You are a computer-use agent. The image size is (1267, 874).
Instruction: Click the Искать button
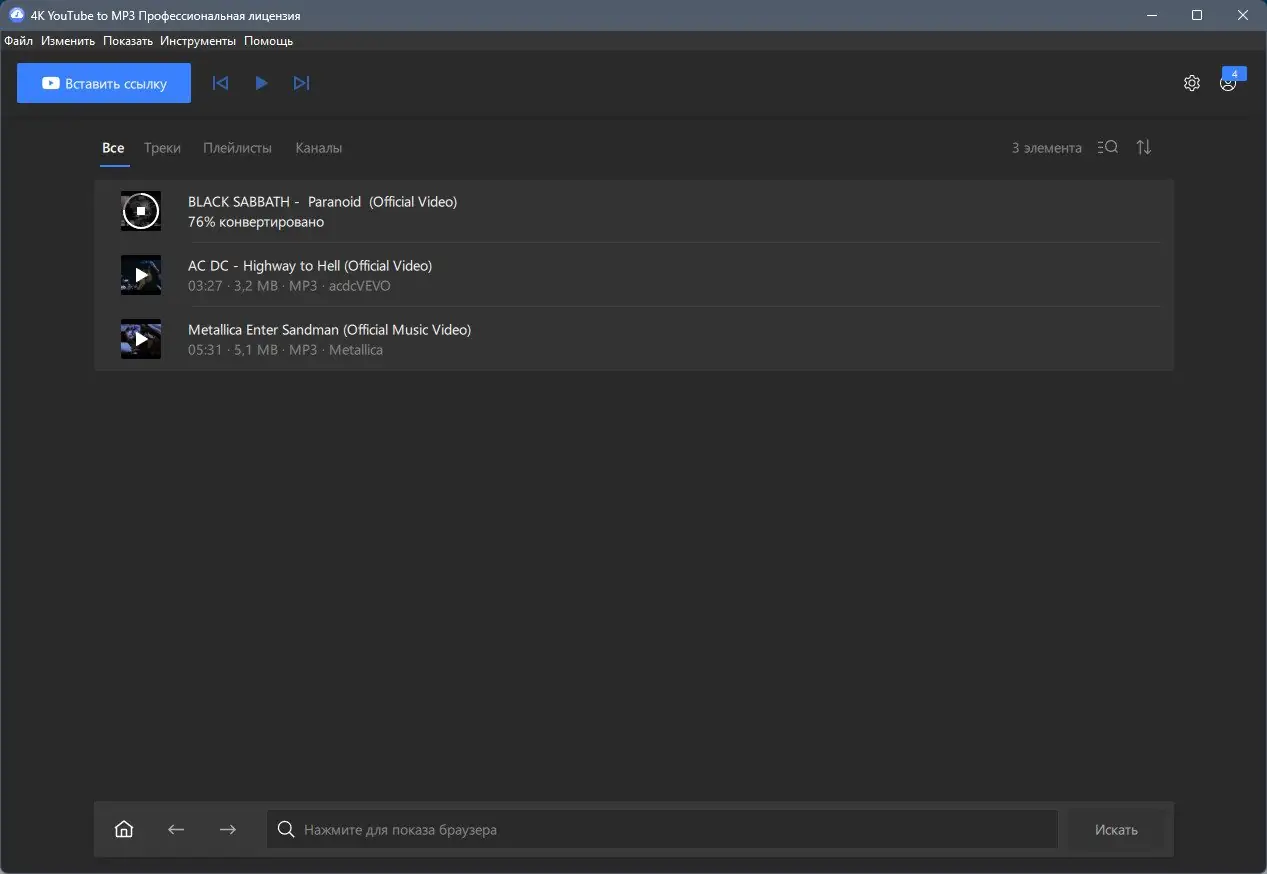coord(1116,829)
